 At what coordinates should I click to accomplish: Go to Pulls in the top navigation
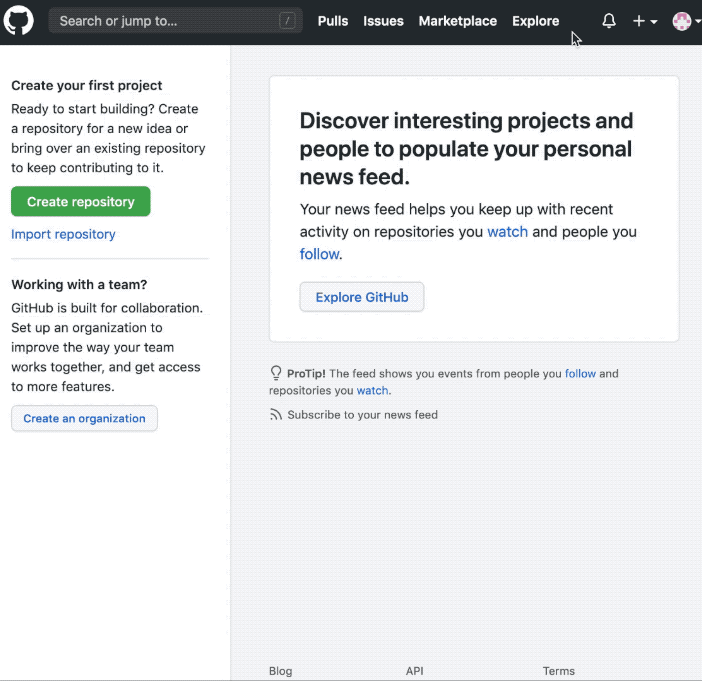[333, 21]
